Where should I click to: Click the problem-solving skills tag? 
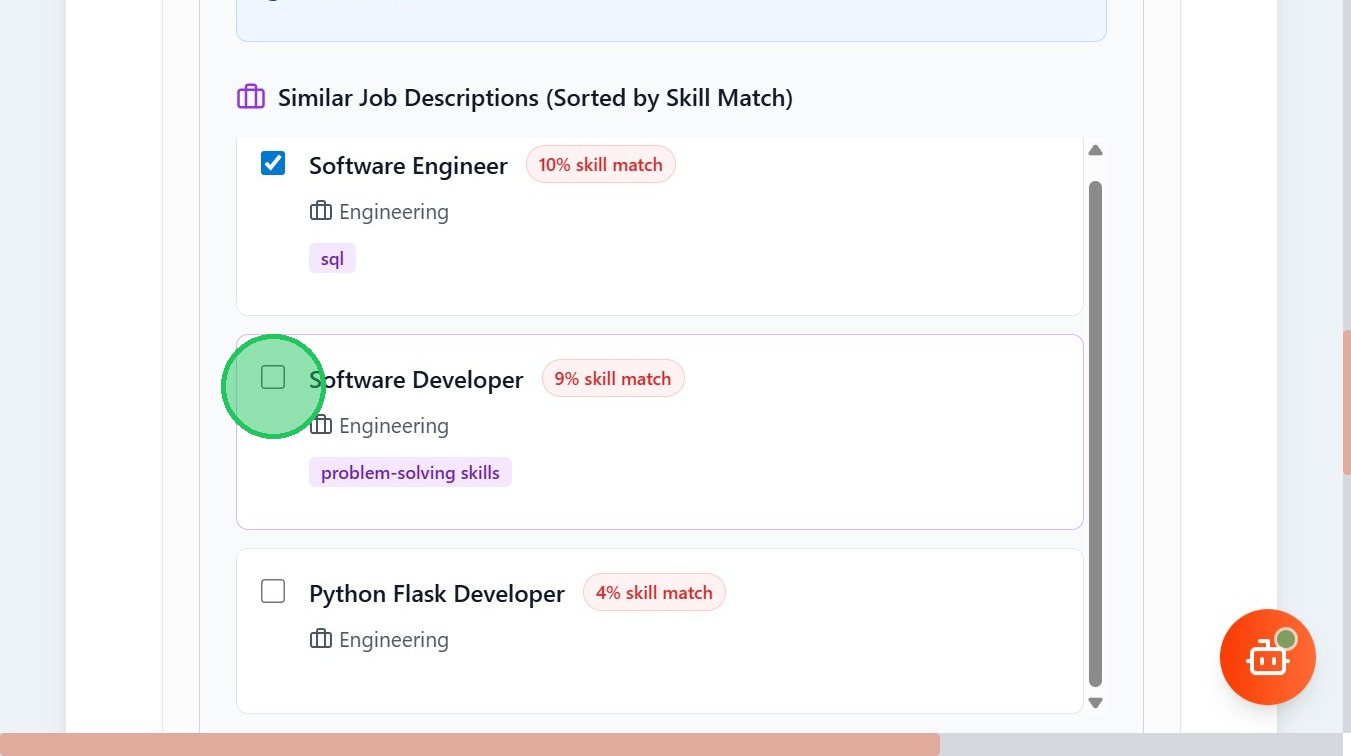pyautogui.click(x=410, y=472)
